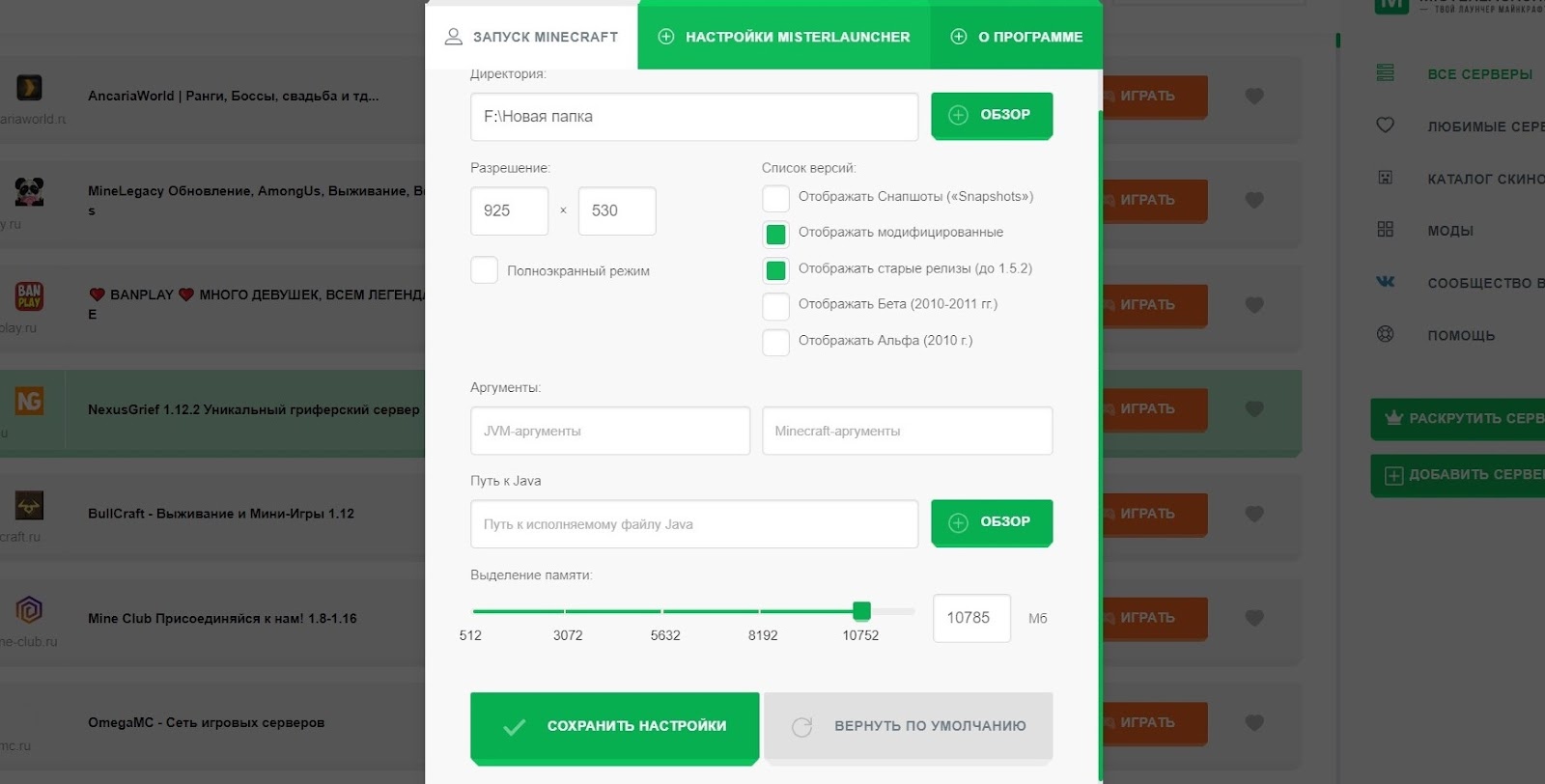Open the Настройки MisterLauncher tab

(x=783, y=37)
